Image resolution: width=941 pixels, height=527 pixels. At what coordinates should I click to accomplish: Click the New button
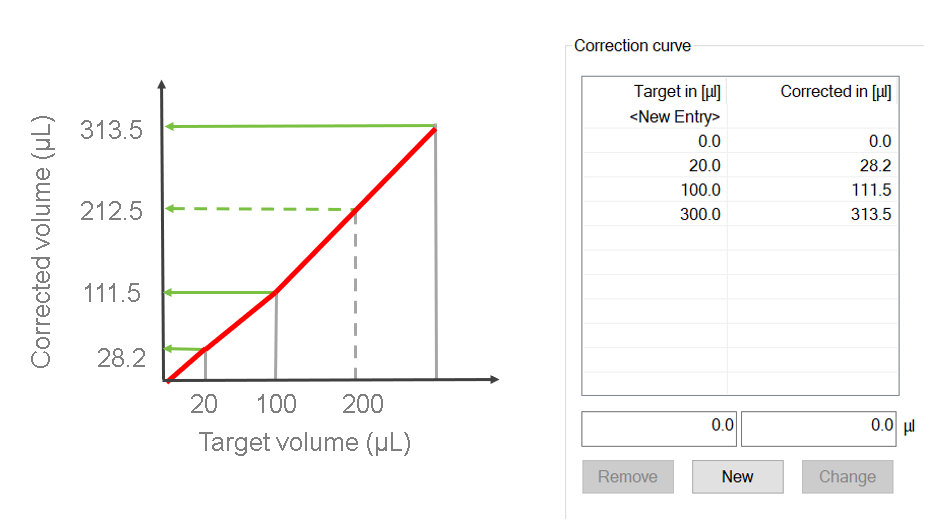737,477
